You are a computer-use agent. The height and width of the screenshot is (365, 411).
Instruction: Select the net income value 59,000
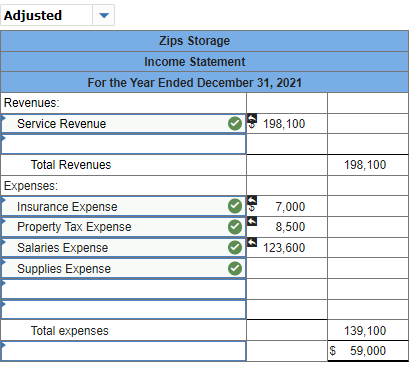click(x=368, y=351)
